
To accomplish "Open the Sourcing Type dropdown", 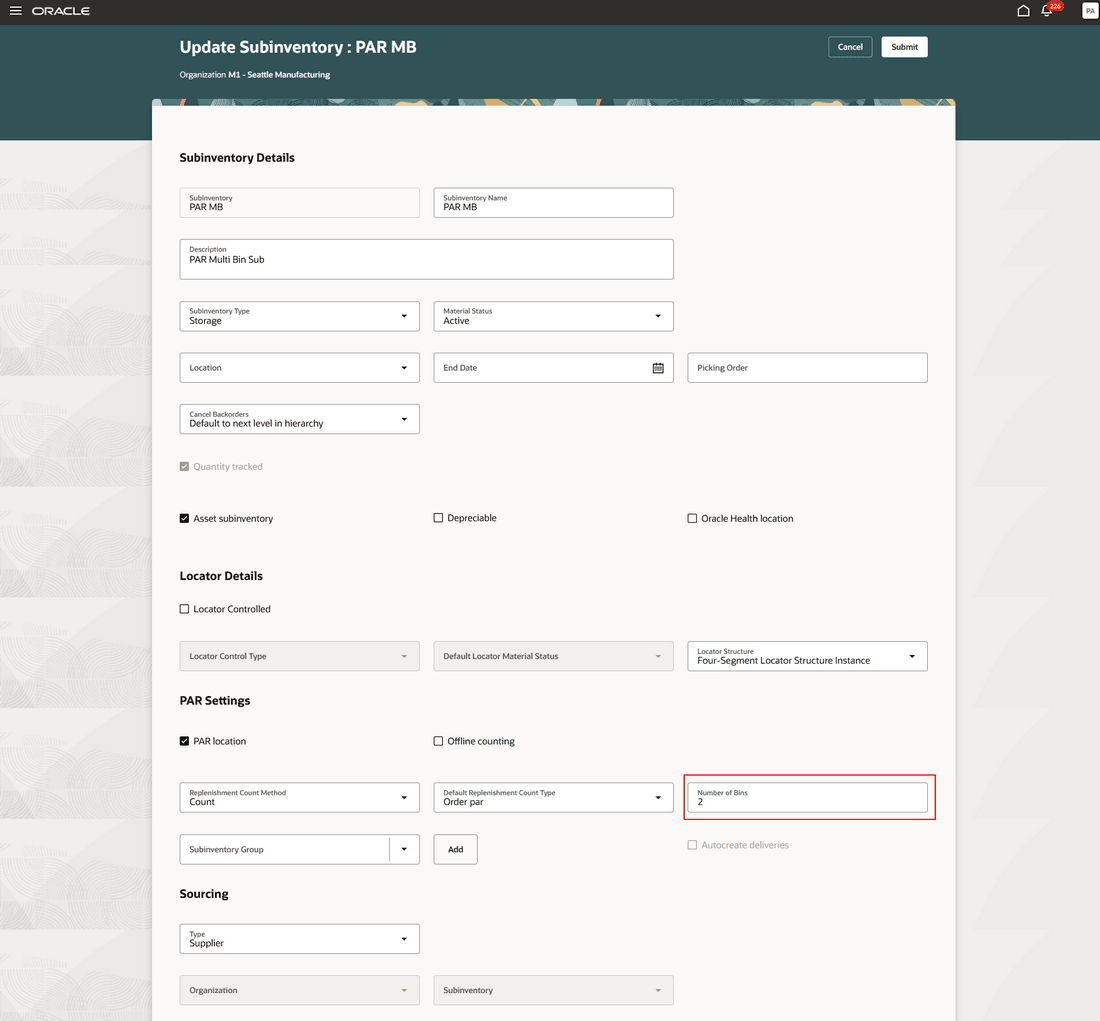I will (300, 939).
